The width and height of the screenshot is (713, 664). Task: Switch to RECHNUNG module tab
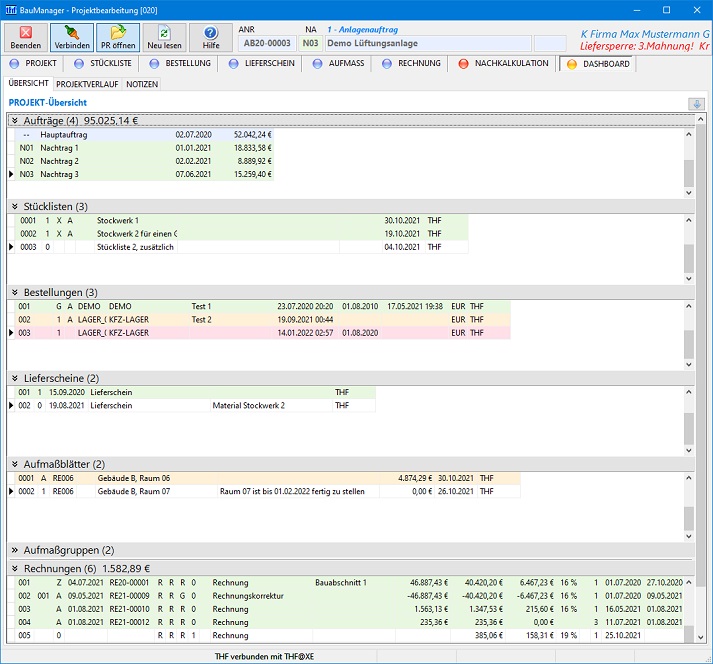point(412,63)
